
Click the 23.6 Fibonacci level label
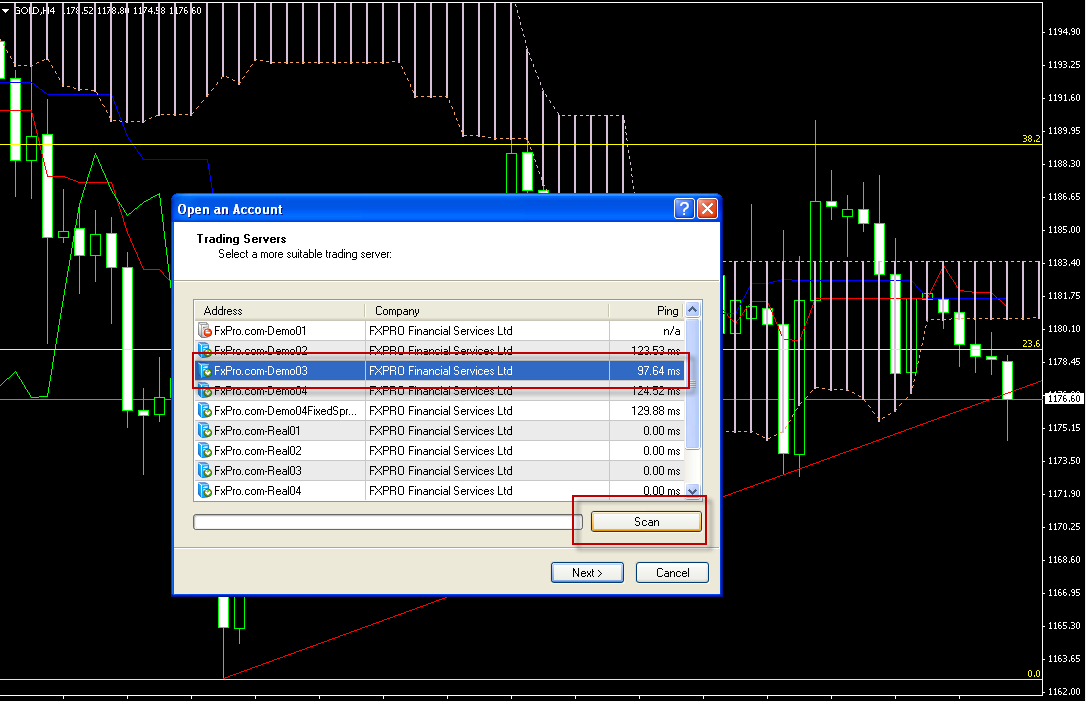coord(1032,343)
